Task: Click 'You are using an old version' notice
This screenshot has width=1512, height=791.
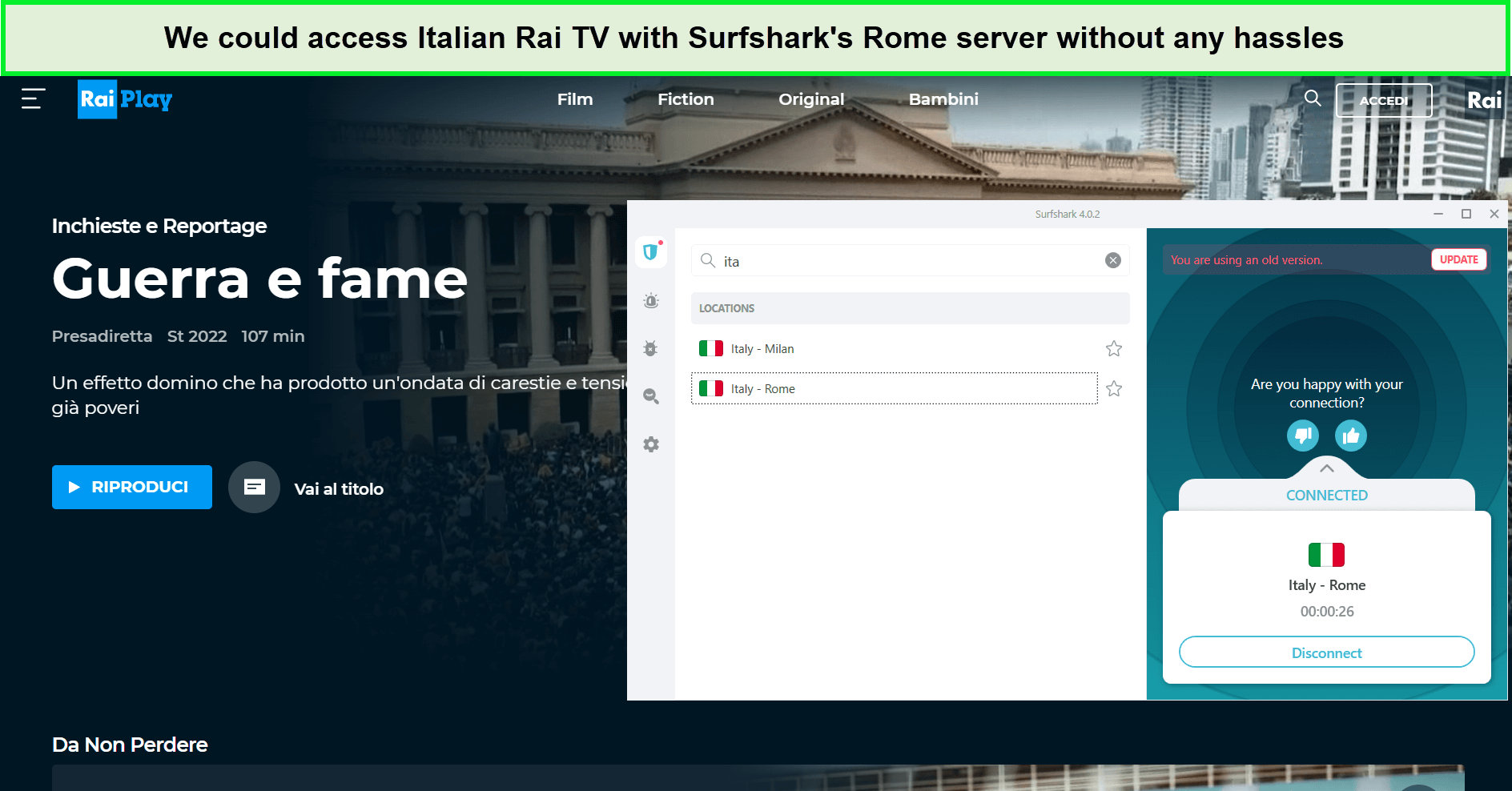Action: coord(1246,260)
